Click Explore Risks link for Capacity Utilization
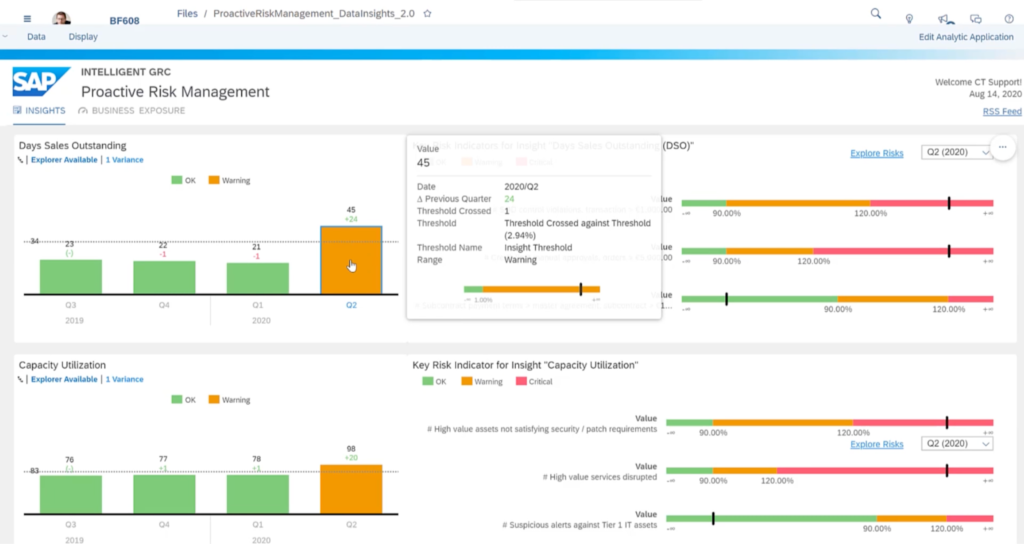1024x544 pixels. [x=876, y=444]
